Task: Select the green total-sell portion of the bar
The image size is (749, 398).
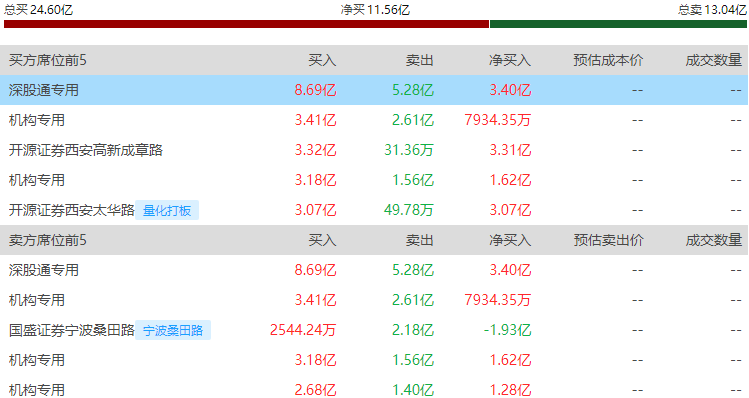Action: [619, 24]
